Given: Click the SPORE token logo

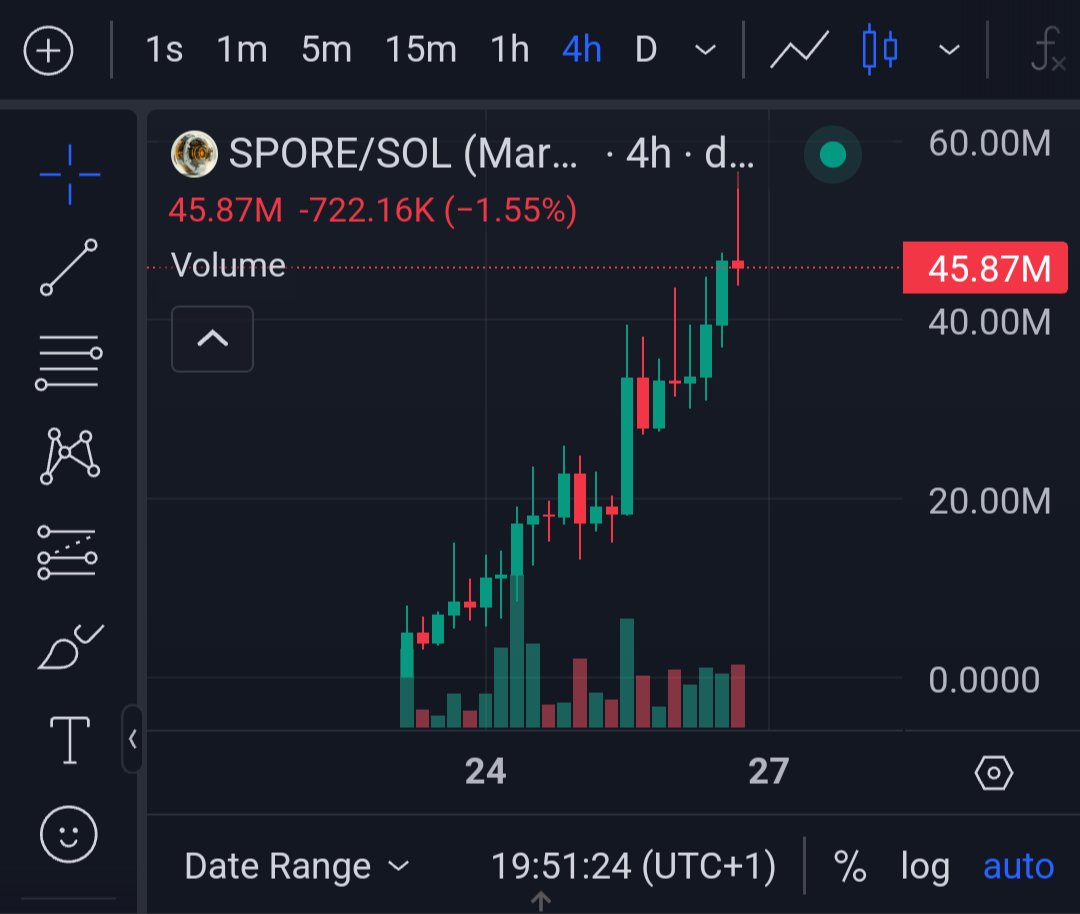Looking at the screenshot, I should point(194,154).
